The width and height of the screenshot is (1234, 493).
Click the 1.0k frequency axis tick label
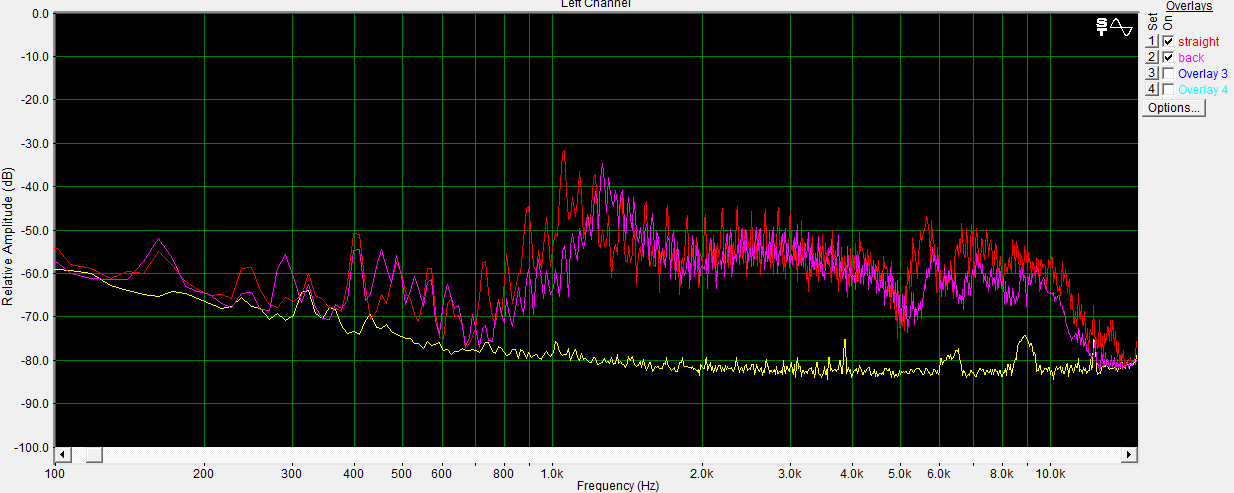click(x=551, y=472)
